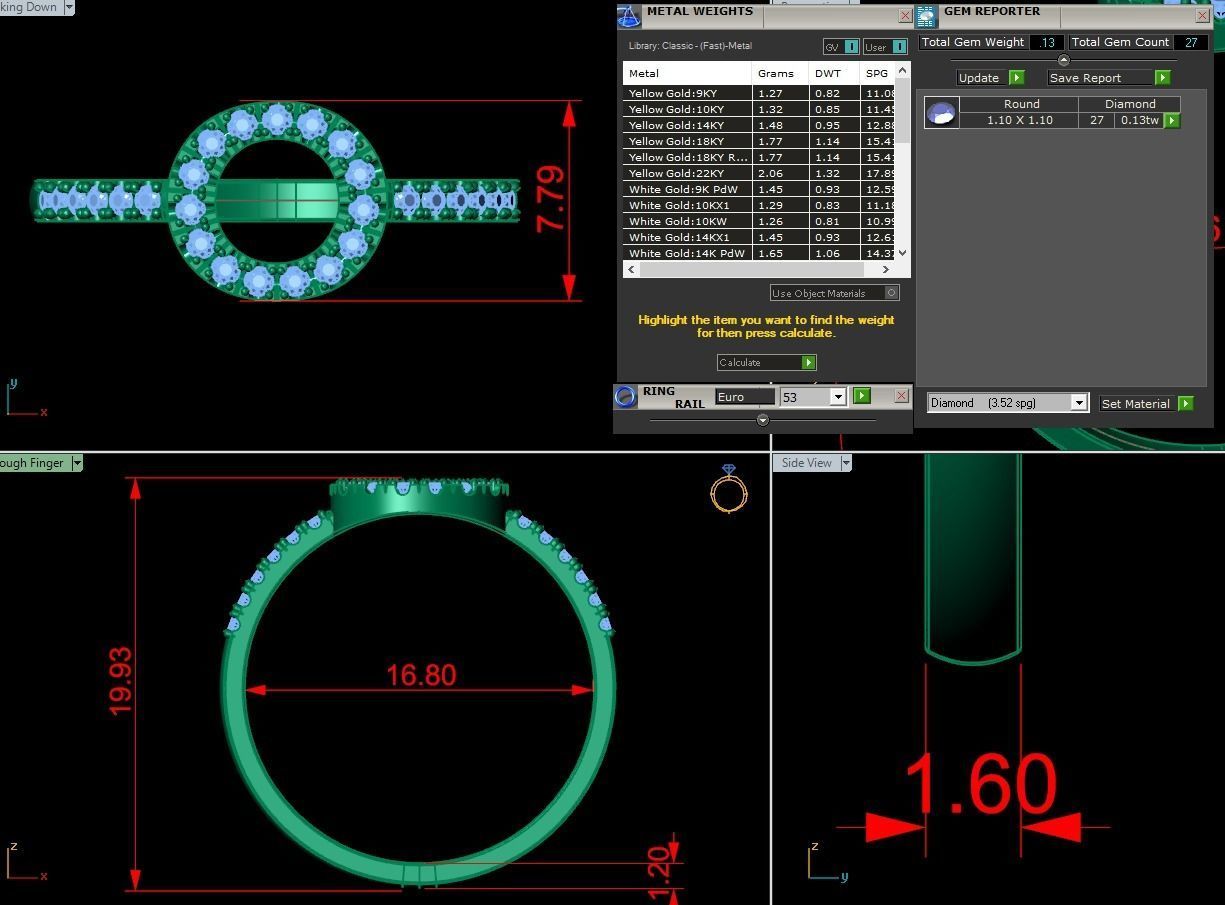Click green arrow next to Set Material
Viewport: 1225px width, 905px height.
coord(1186,404)
